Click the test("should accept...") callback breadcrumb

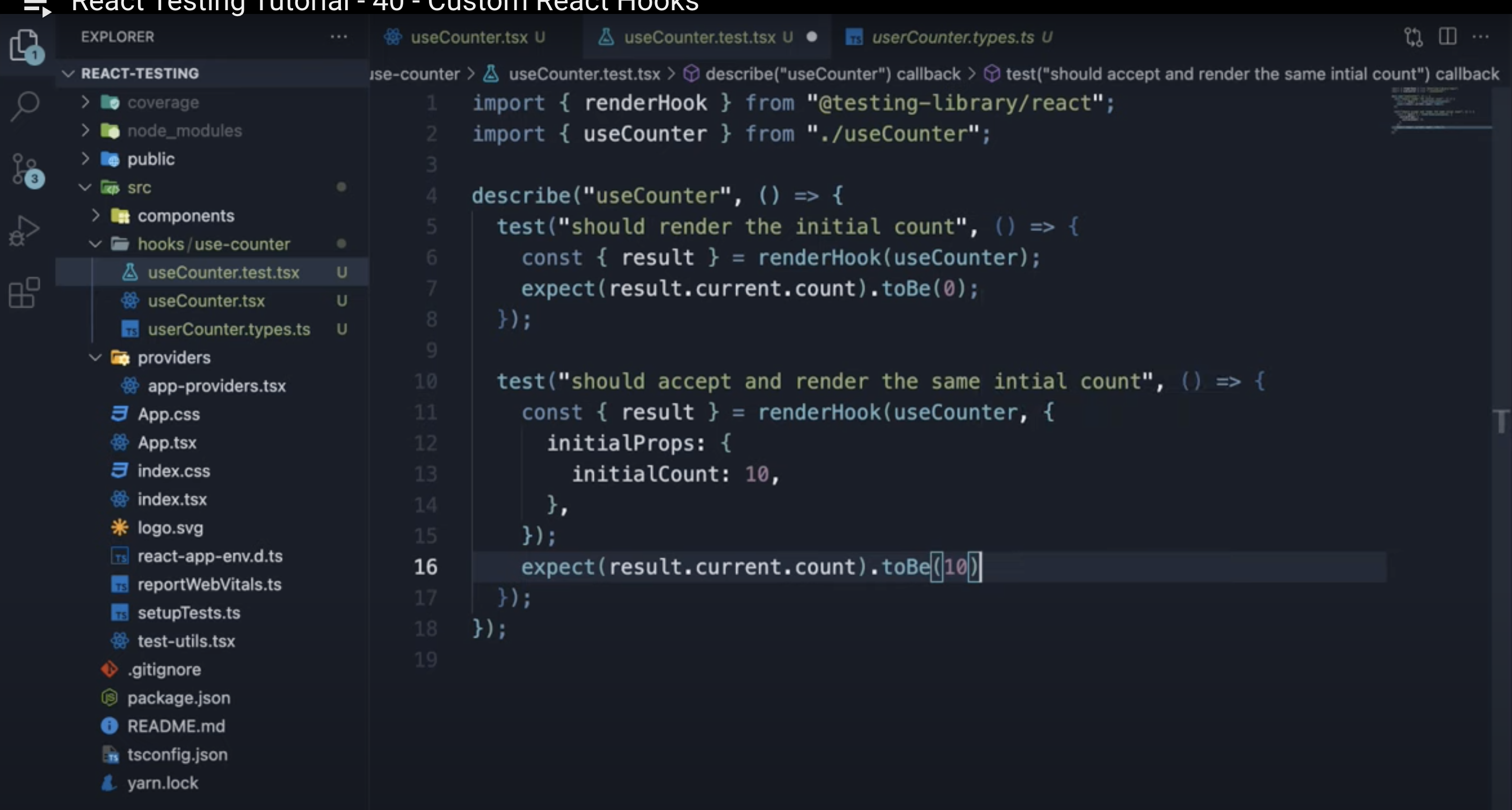(1253, 74)
